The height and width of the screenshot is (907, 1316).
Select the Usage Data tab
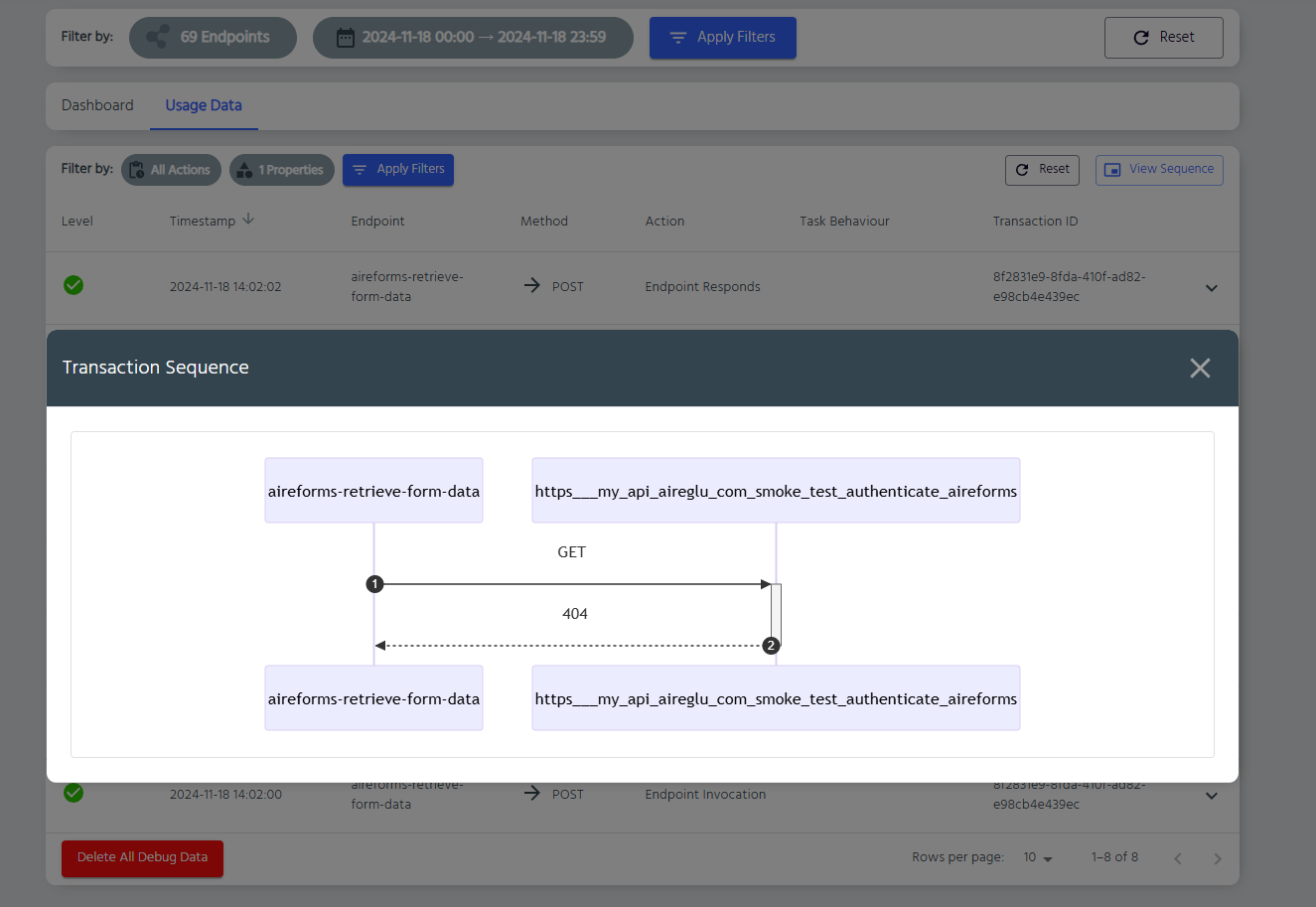tap(204, 105)
